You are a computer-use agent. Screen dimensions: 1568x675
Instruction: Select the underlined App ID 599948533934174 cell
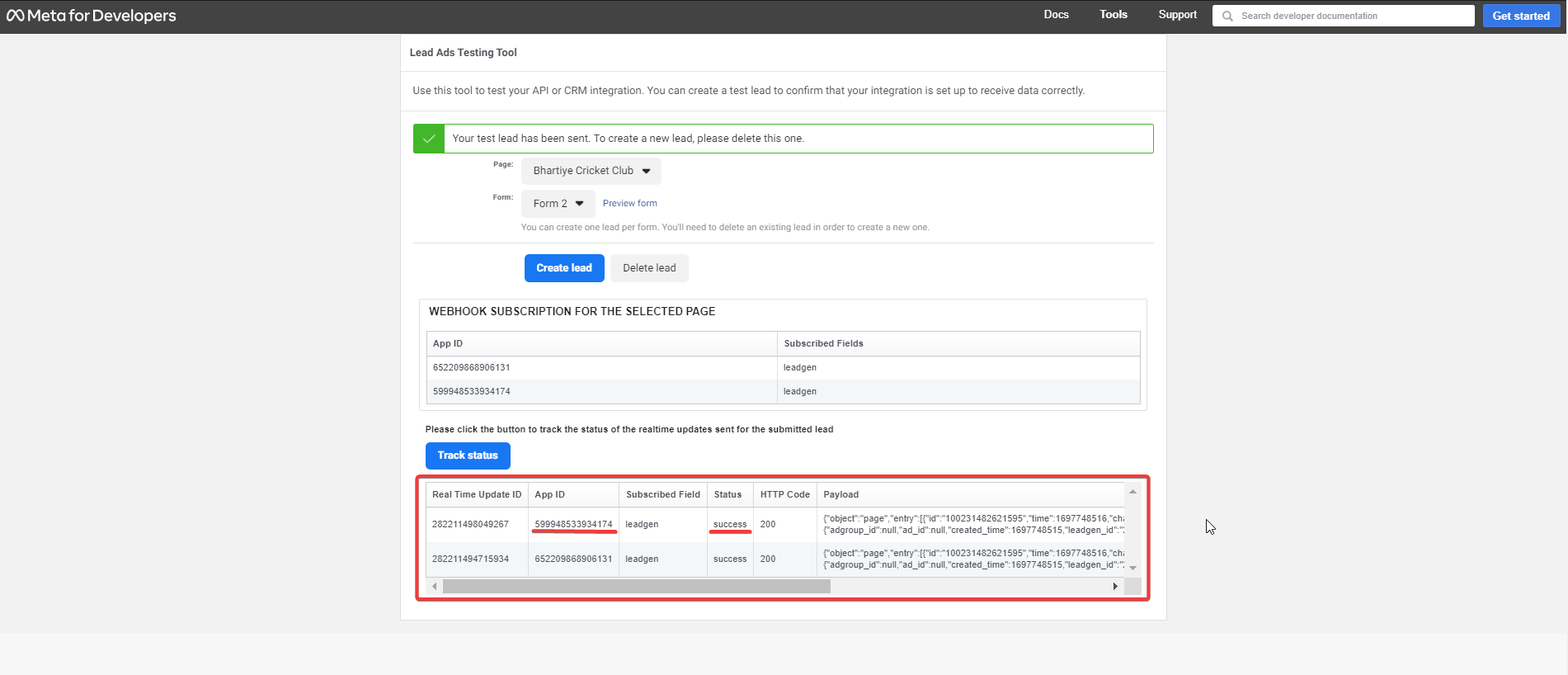[x=573, y=525]
